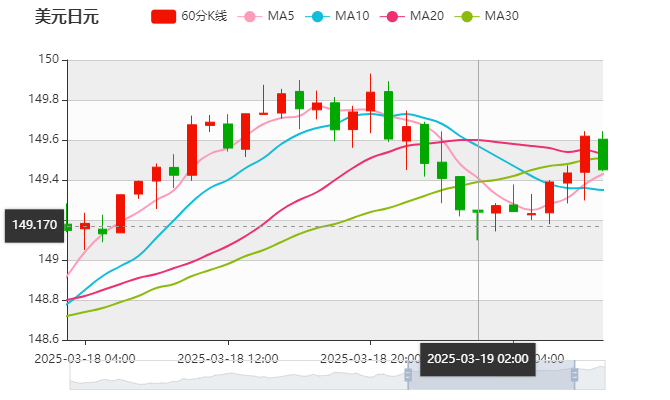Toggle the 60分K线 red legend icon
Image resolution: width=670 pixels, height=400 pixels.
click(164, 17)
